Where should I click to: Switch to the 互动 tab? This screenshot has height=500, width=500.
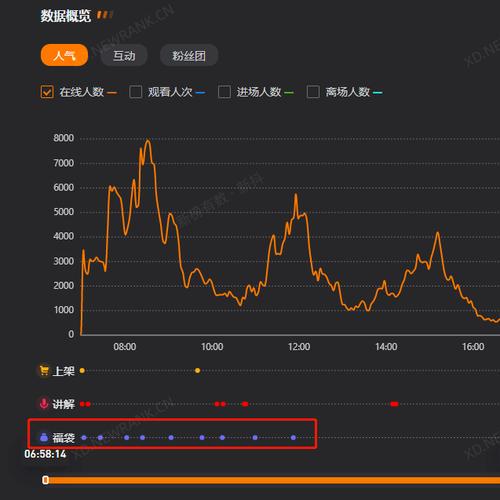pos(124,55)
